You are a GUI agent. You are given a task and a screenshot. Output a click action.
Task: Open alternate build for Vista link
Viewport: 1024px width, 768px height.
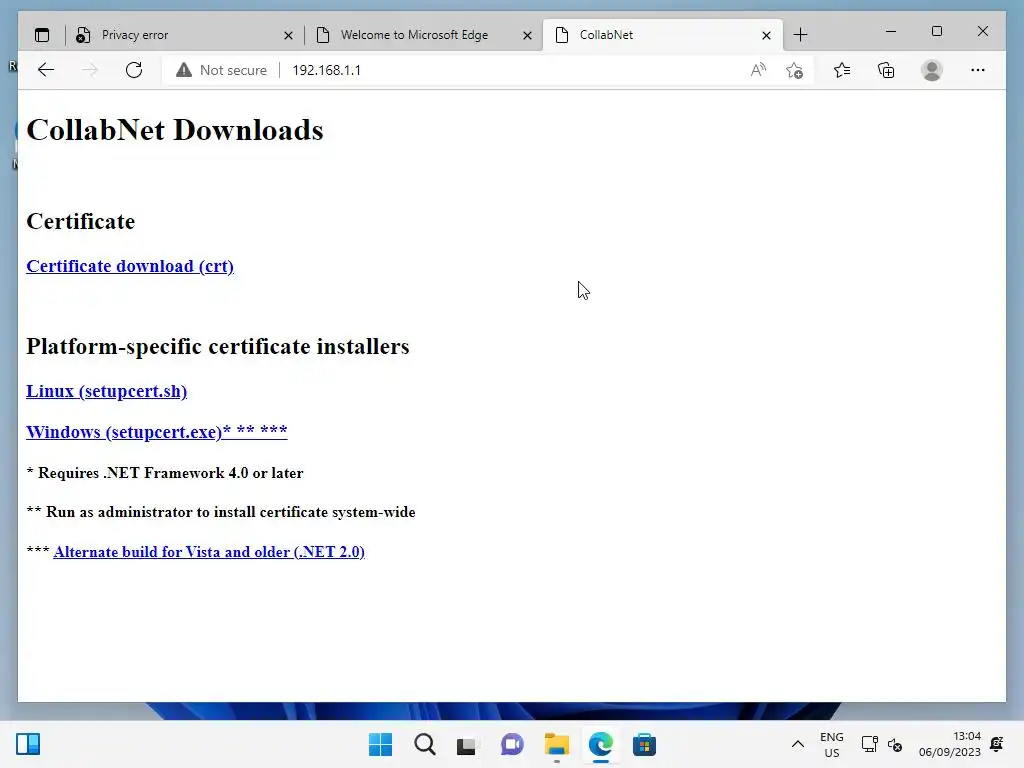[209, 552]
